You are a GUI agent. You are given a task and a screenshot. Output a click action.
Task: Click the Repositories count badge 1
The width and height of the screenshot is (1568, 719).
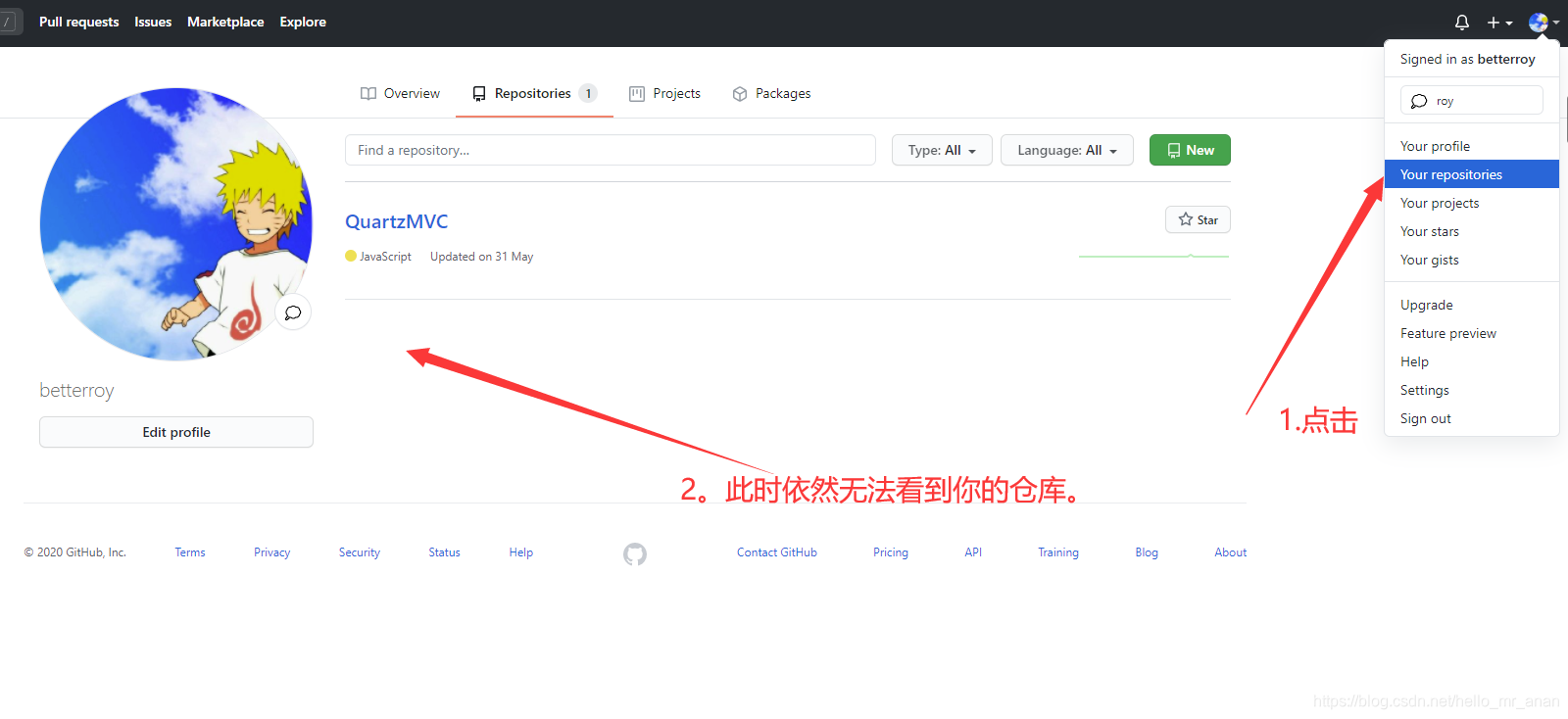pyautogui.click(x=588, y=93)
